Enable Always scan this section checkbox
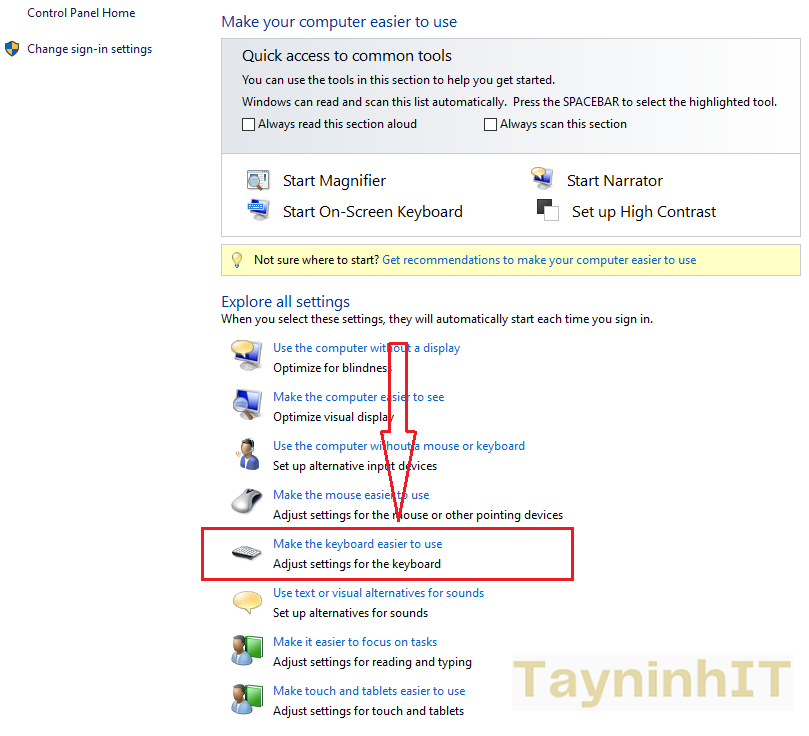 click(490, 125)
